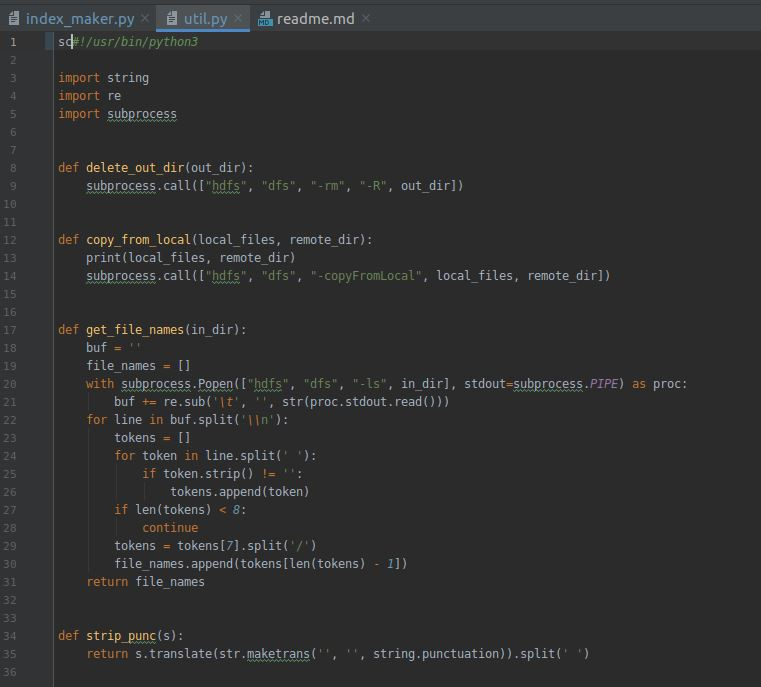Open the readme.md tab
The width and height of the screenshot is (761, 687).
tap(315, 19)
